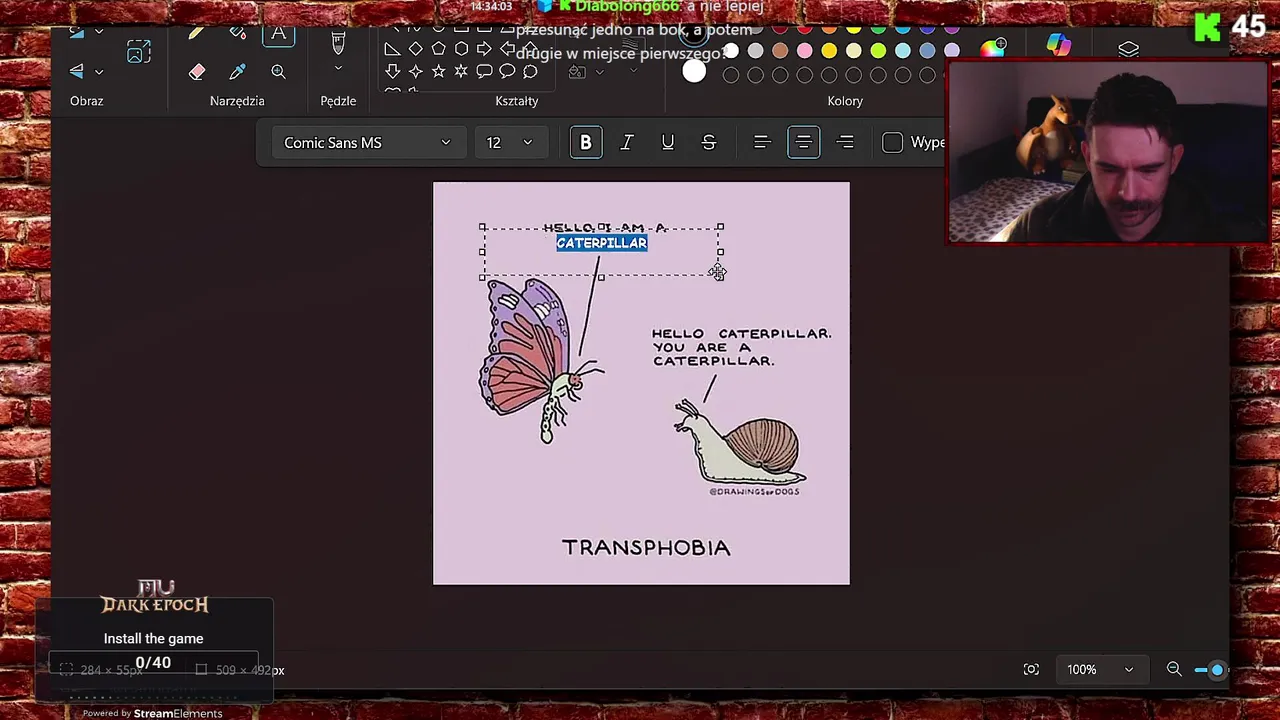The width and height of the screenshot is (1280, 720).
Task: Align text to the left
Action: point(762,143)
